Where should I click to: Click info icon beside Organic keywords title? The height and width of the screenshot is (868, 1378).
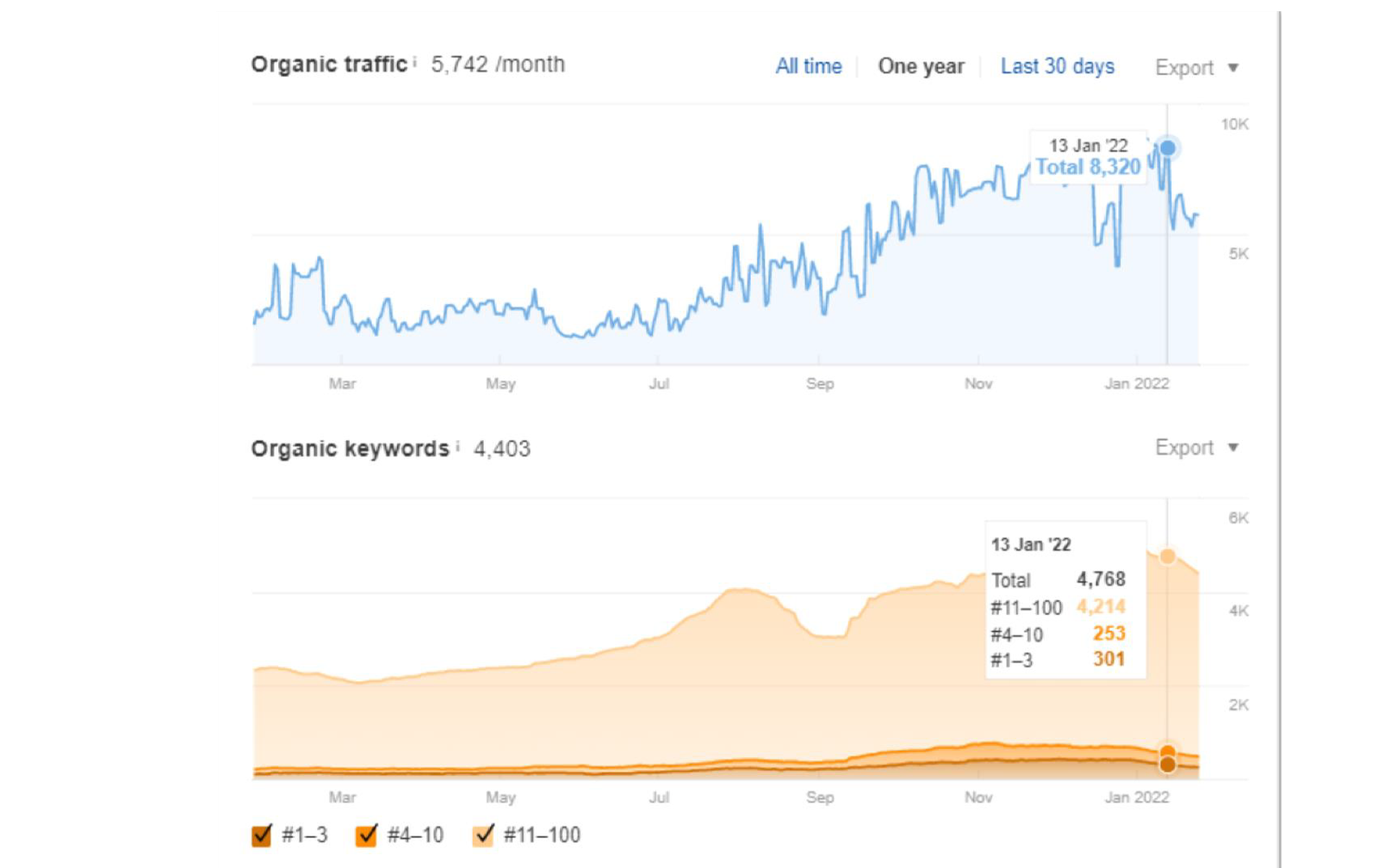[x=457, y=446]
